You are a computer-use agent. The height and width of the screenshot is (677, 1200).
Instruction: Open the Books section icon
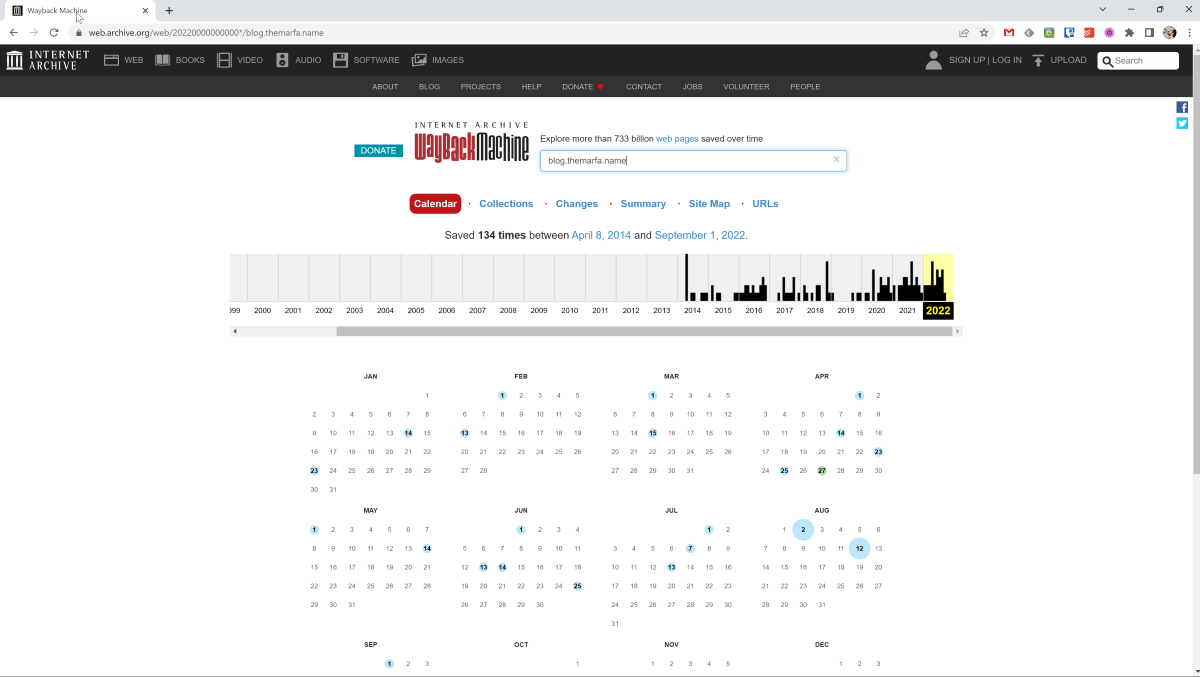point(162,60)
